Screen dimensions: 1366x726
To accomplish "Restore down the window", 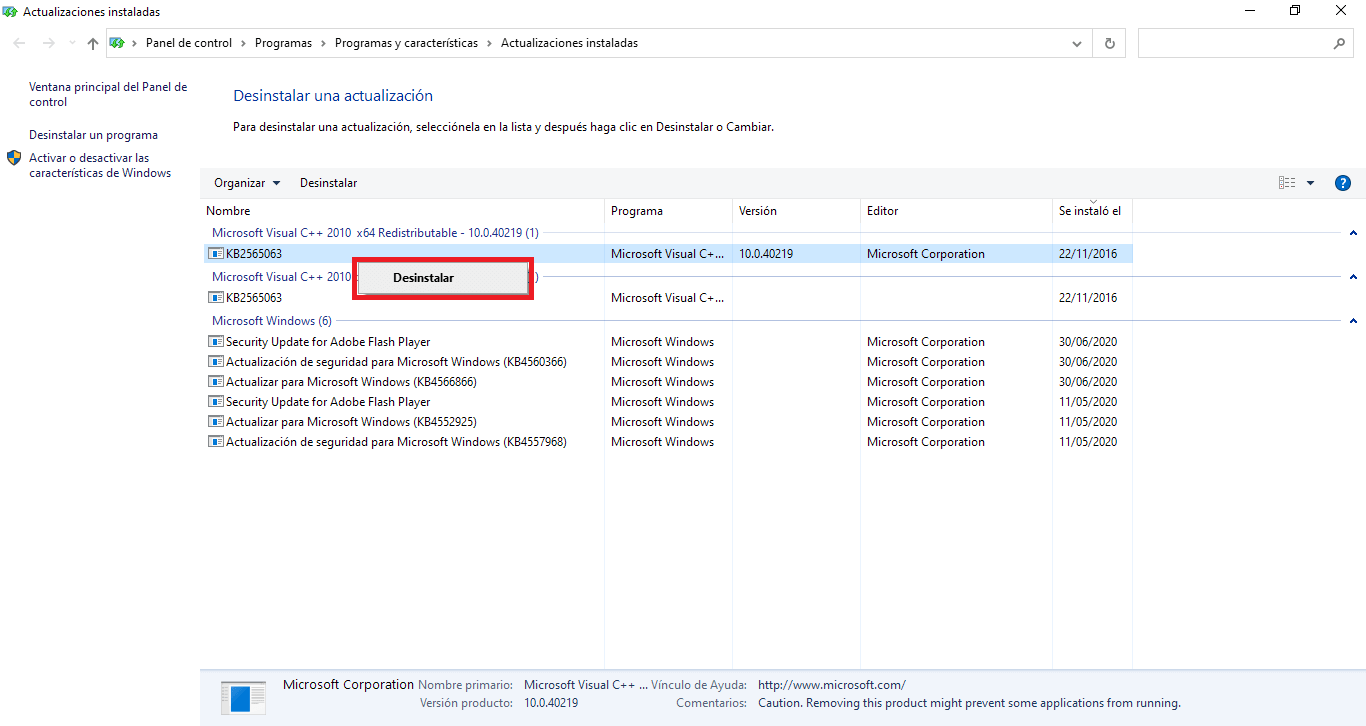I will coord(1295,11).
